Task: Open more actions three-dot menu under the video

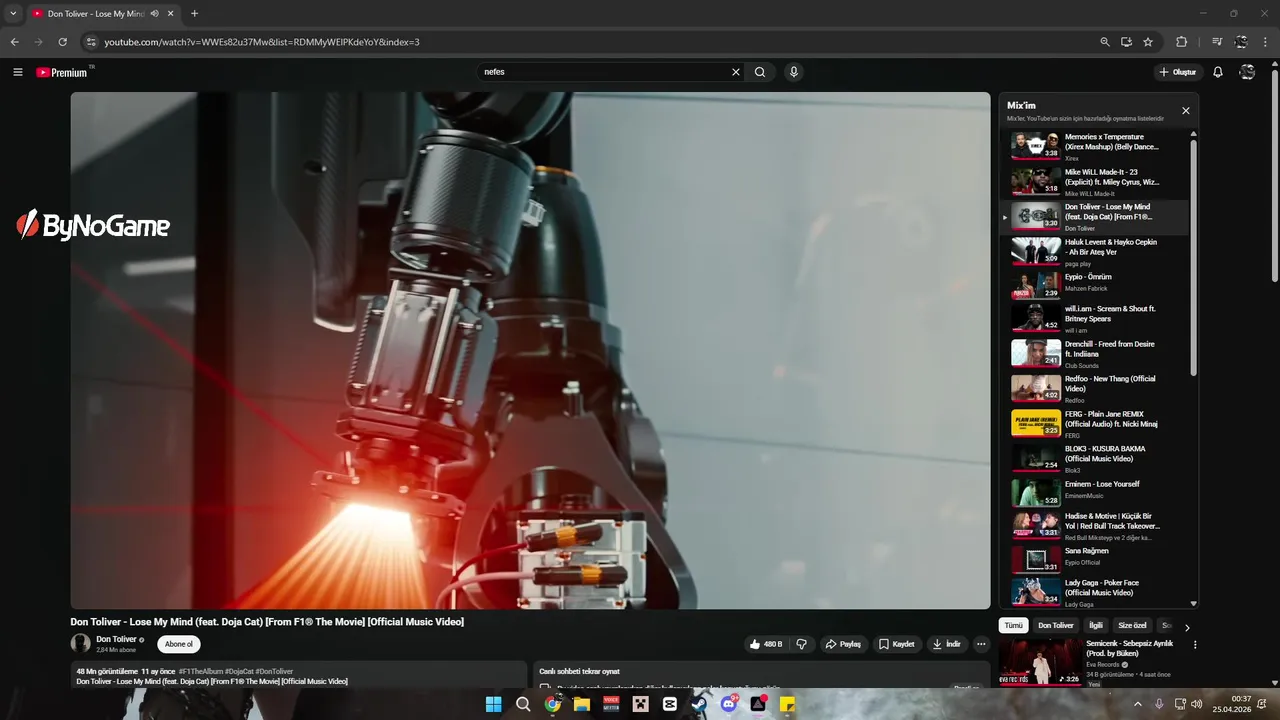Action: (x=981, y=644)
